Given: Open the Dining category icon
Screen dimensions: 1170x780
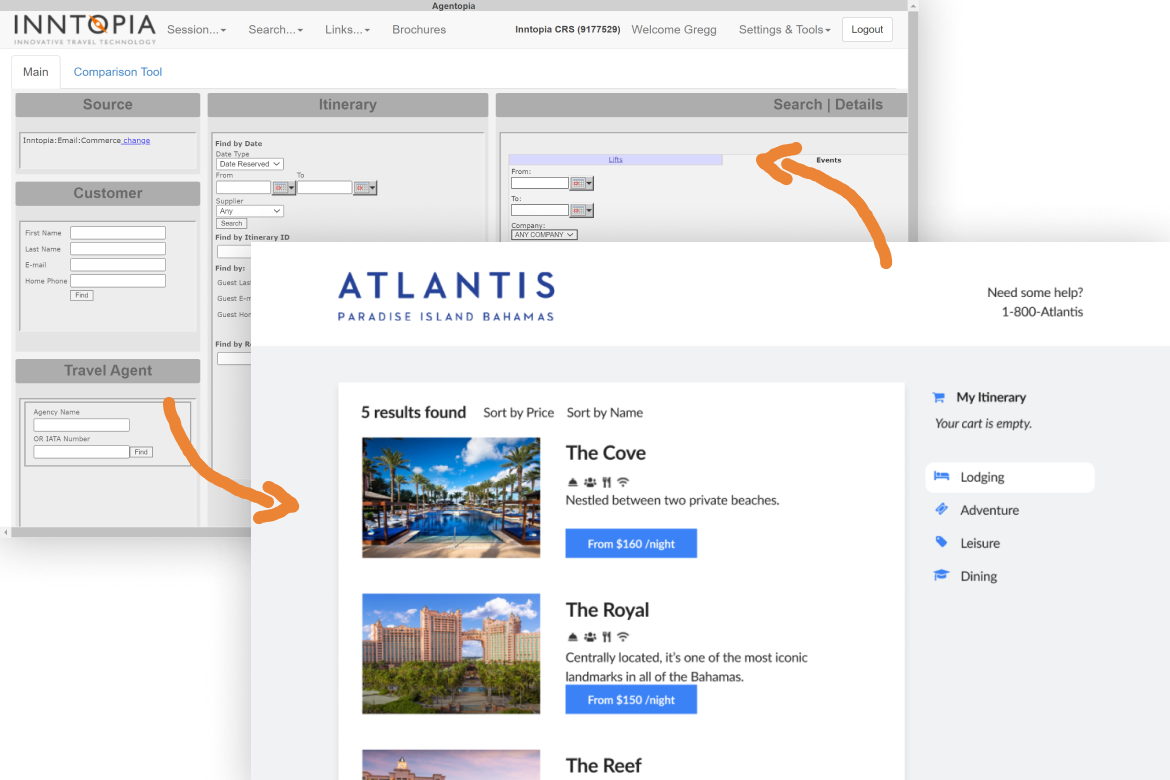Looking at the screenshot, I should click(x=941, y=576).
